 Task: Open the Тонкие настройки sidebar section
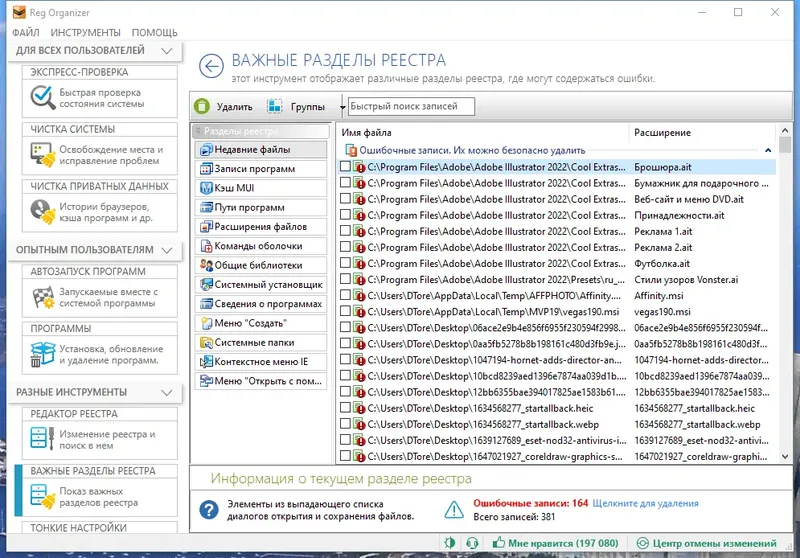tap(100, 527)
